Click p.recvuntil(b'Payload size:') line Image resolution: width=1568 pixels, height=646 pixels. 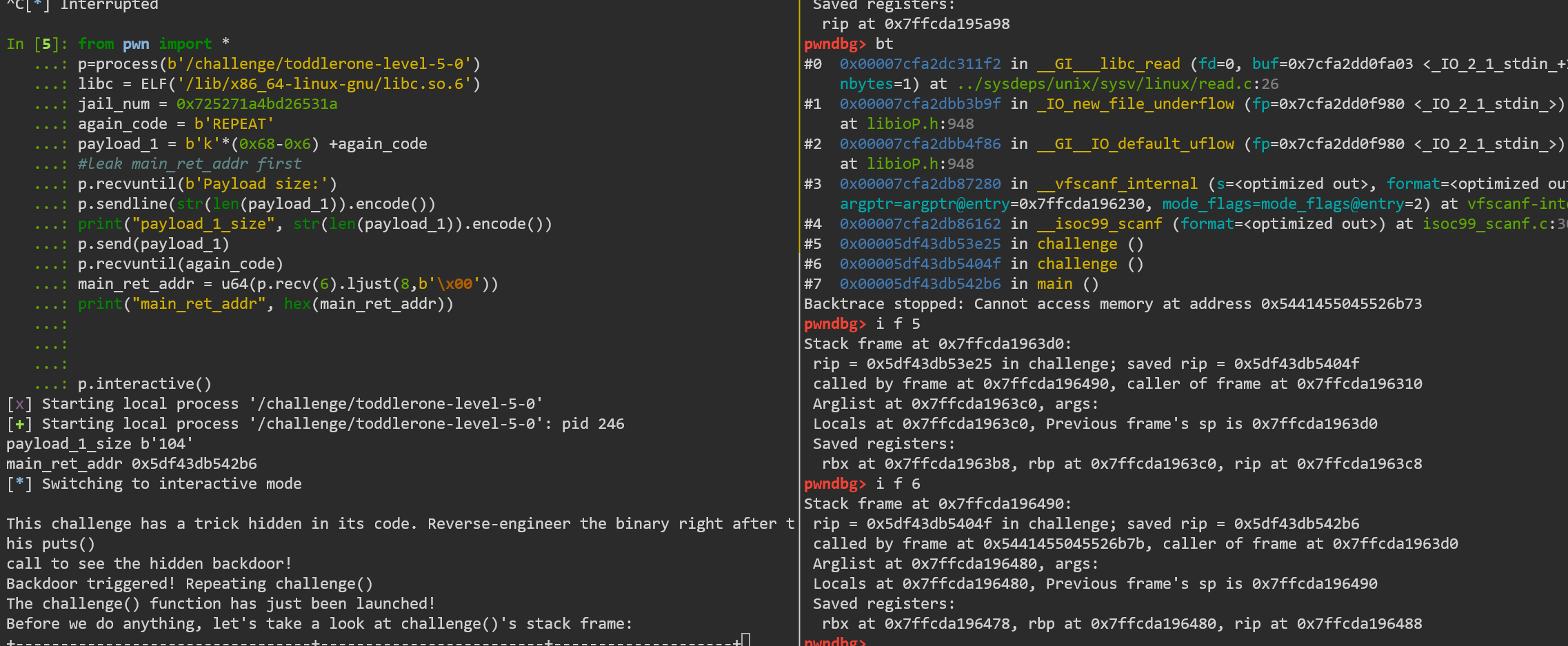click(208, 184)
